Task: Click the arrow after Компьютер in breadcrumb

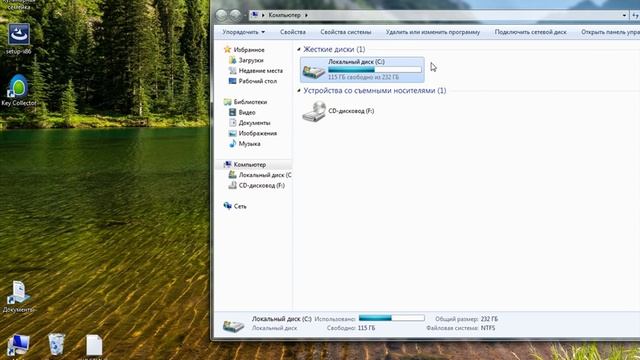Action: (306, 15)
